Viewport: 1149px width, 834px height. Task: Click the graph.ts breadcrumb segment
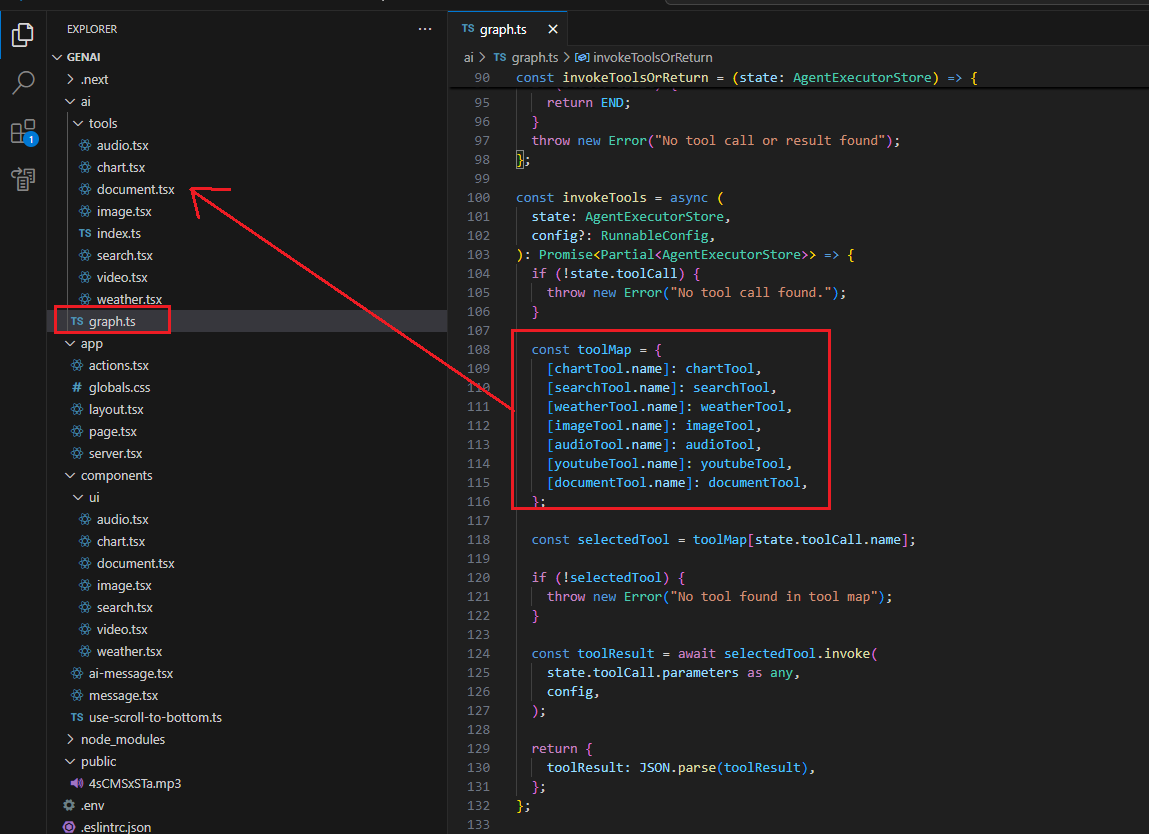click(535, 57)
